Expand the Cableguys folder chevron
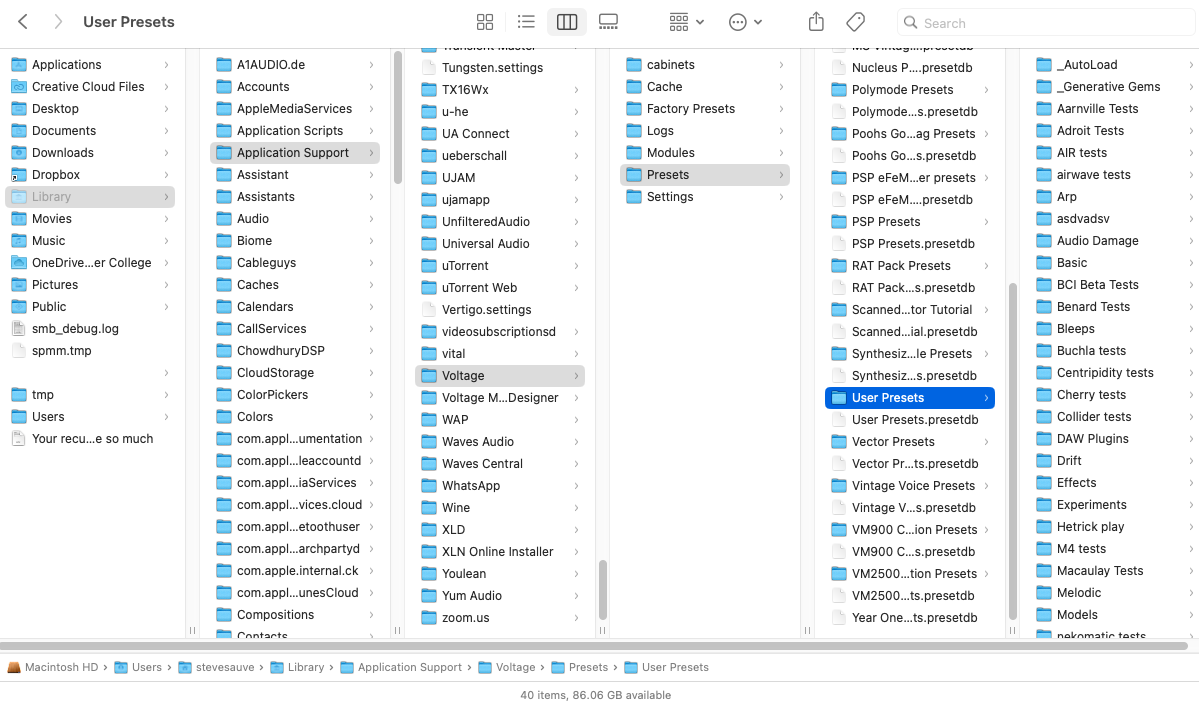 pyautogui.click(x=371, y=263)
